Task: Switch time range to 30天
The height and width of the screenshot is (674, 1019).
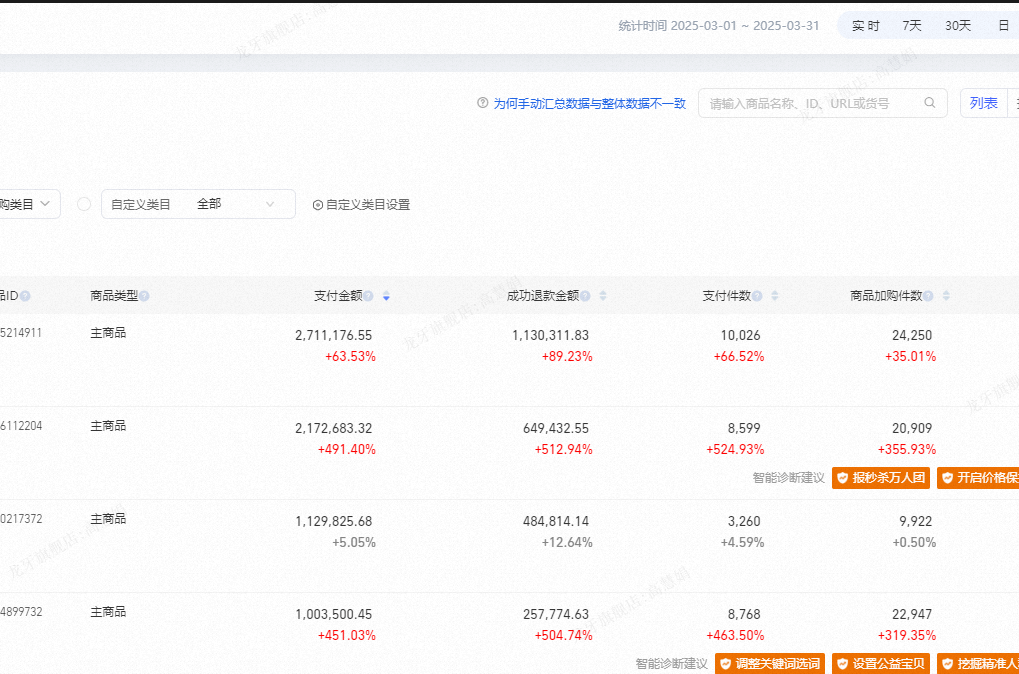Action: [x=958, y=26]
